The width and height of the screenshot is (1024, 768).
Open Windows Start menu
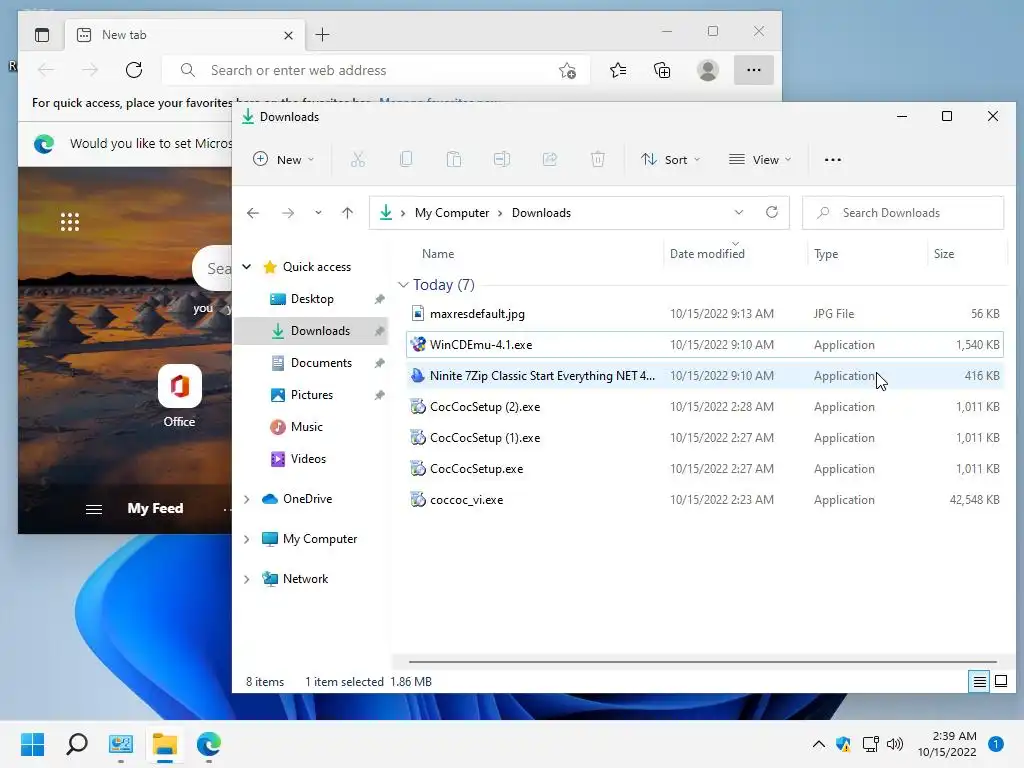click(33, 744)
